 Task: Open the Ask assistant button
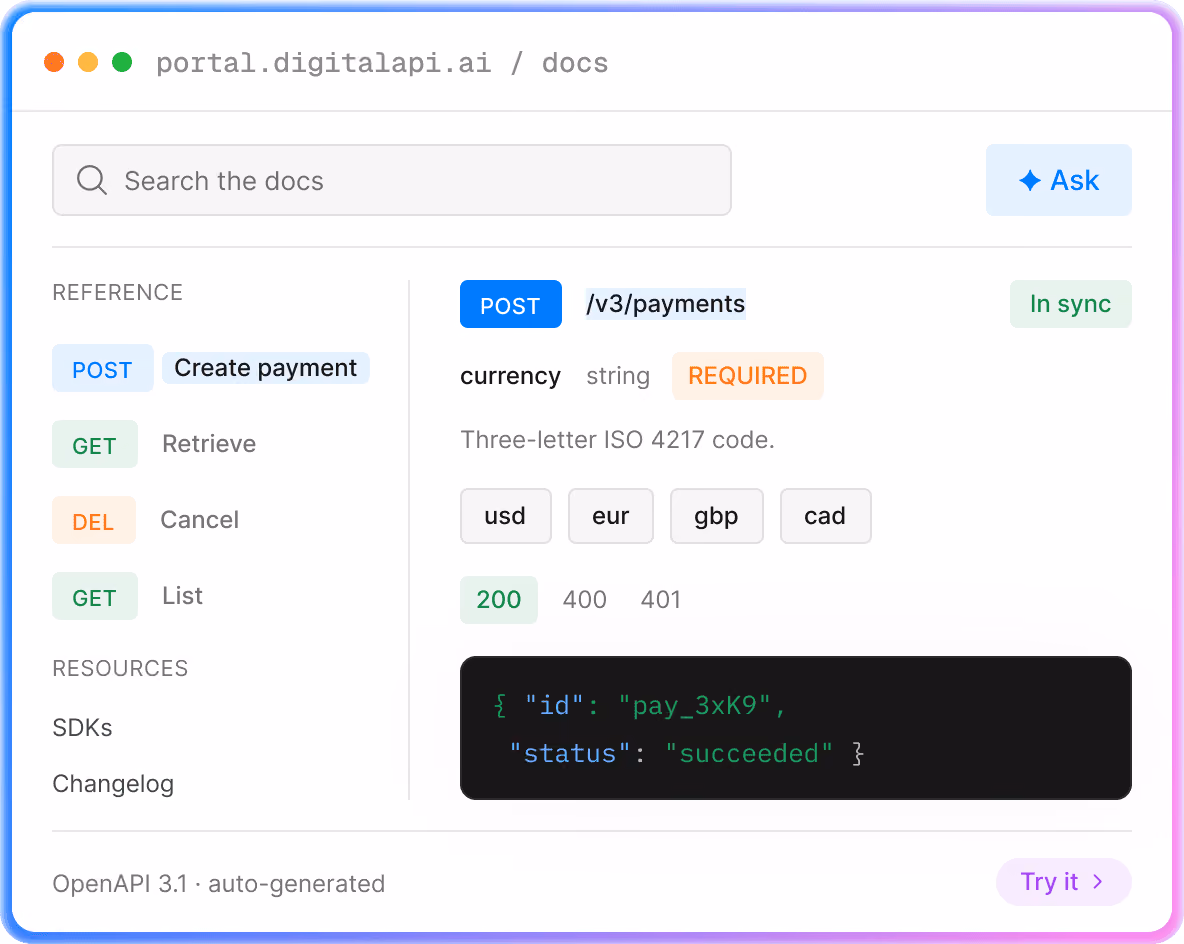[1059, 180]
